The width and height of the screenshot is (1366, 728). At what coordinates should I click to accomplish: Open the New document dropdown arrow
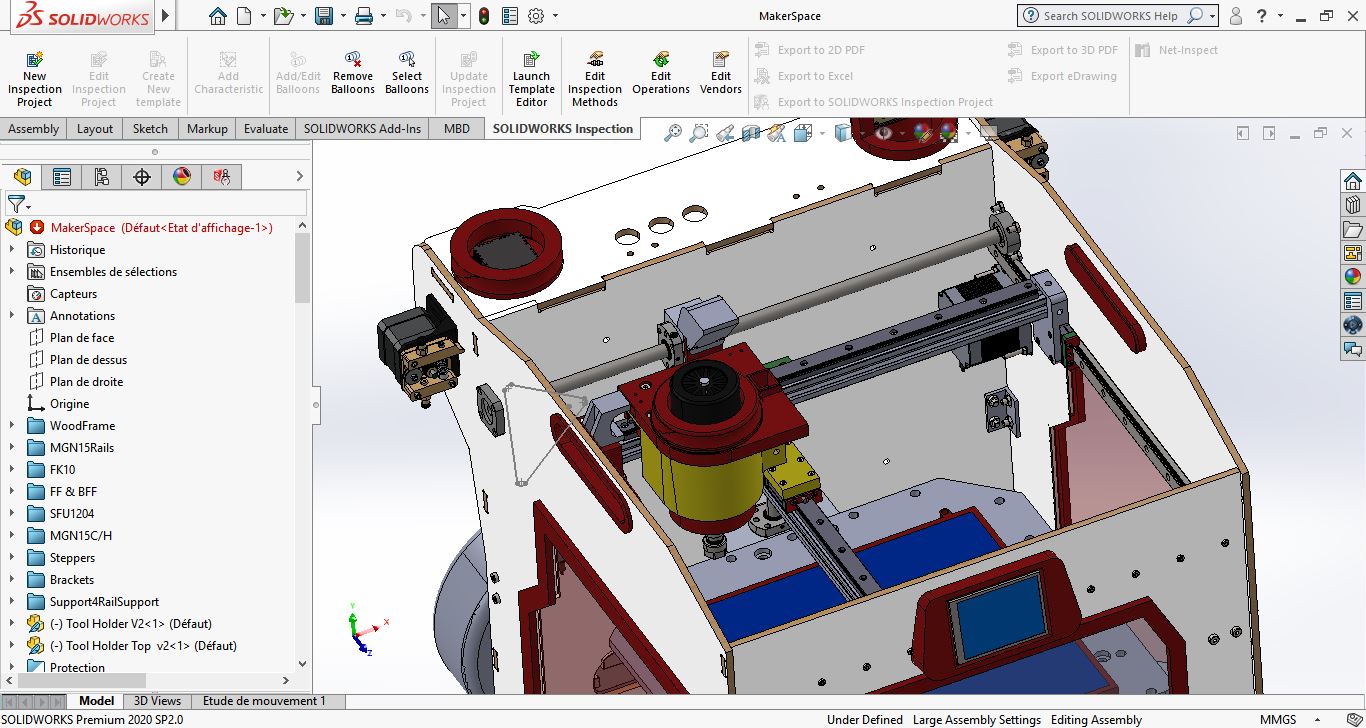click(x=262, y=16)
